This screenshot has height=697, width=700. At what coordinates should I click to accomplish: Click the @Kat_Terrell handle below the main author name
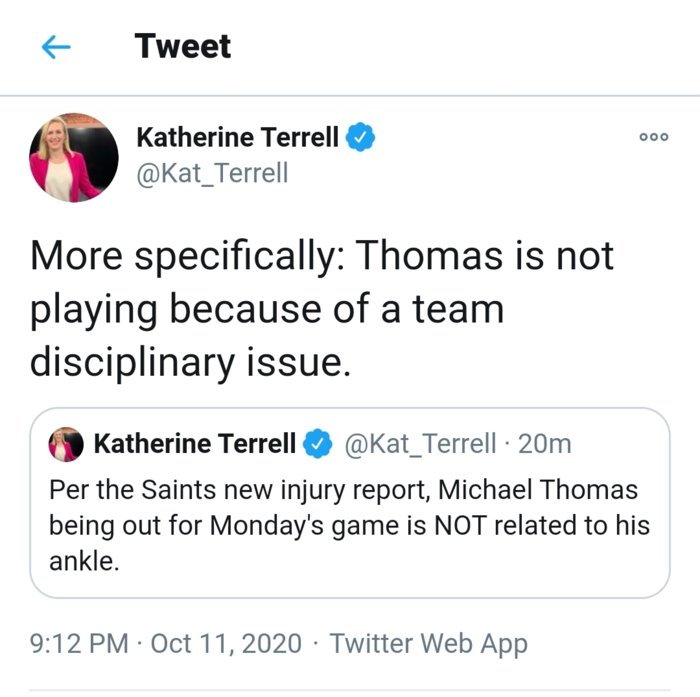click(x=211, y=173)
